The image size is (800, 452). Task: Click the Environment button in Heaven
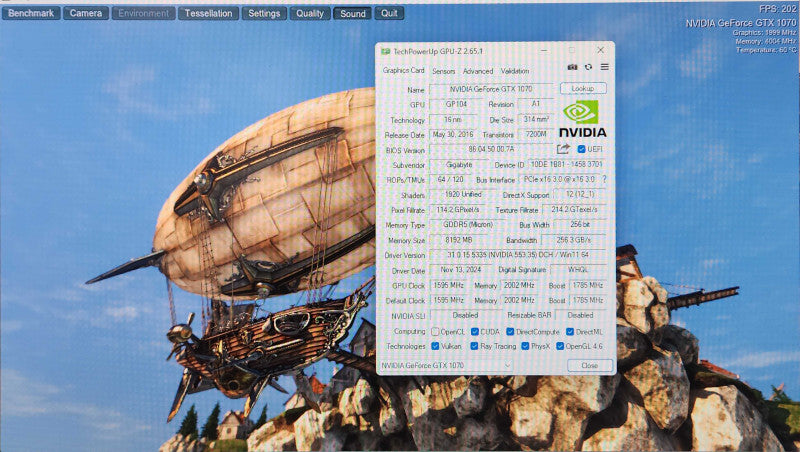point(143,13)
